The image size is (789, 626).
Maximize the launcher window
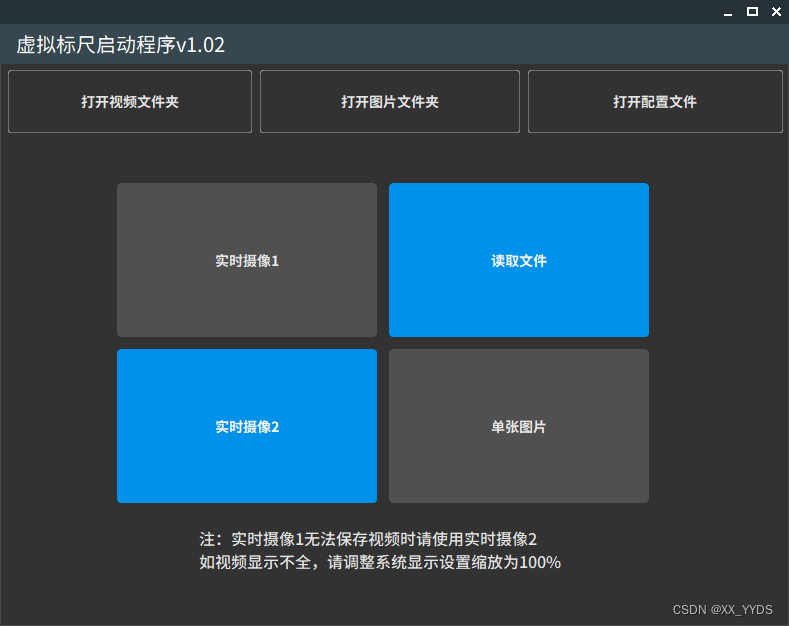pyautogui.click(x=752, y=12)
